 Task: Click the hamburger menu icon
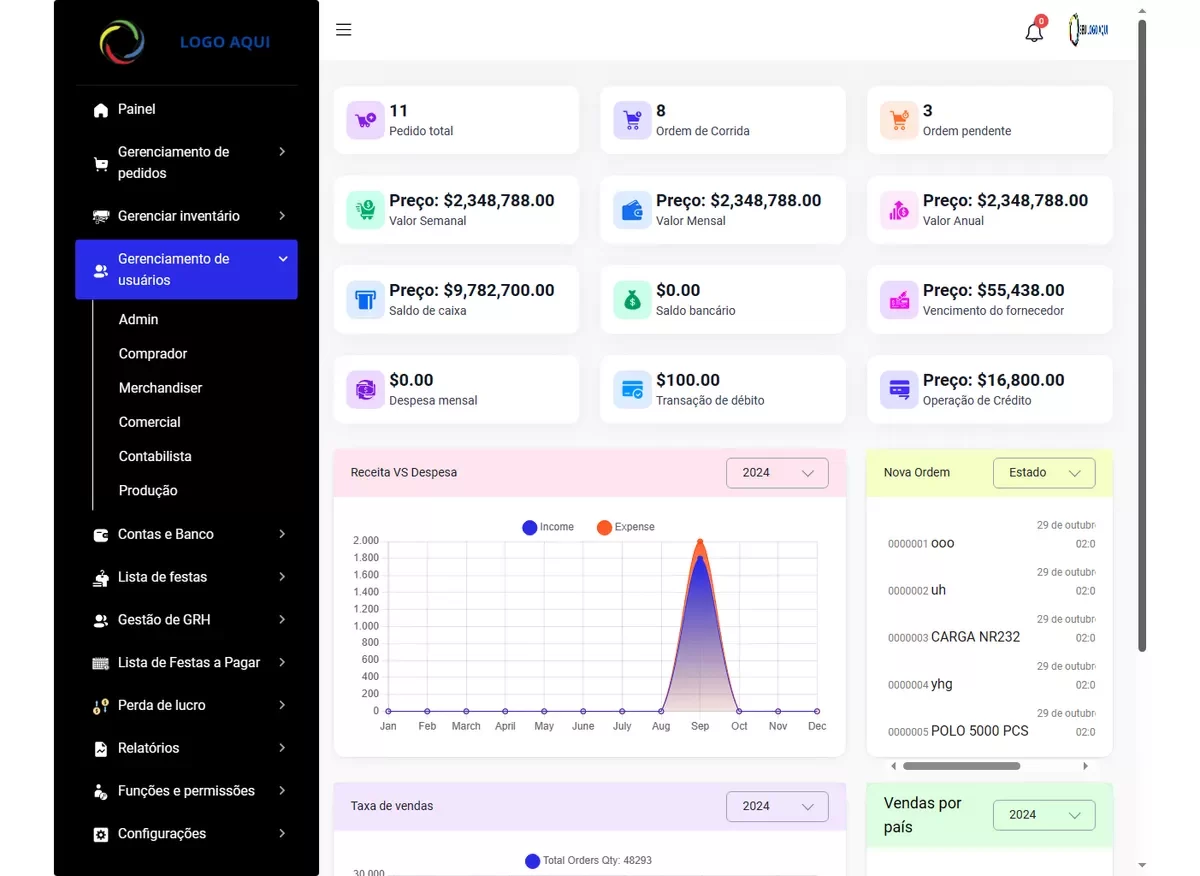click(343, 30)
